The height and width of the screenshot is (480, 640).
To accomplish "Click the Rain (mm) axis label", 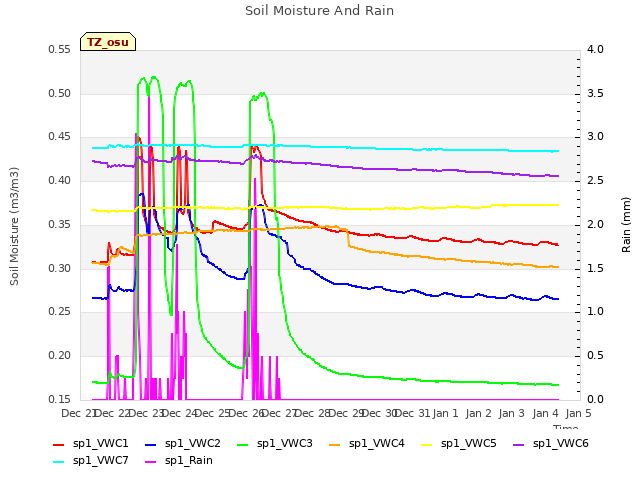I will point(626,225).
